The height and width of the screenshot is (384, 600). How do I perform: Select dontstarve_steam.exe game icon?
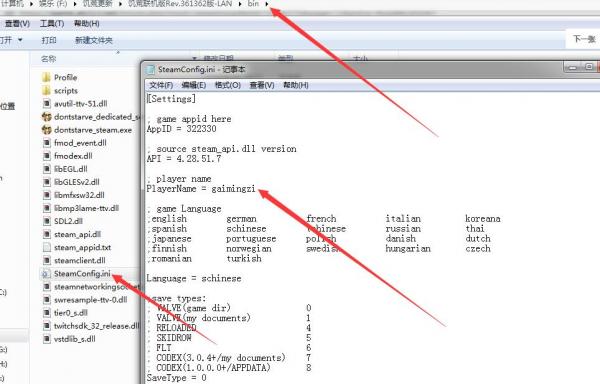[46, 130]
